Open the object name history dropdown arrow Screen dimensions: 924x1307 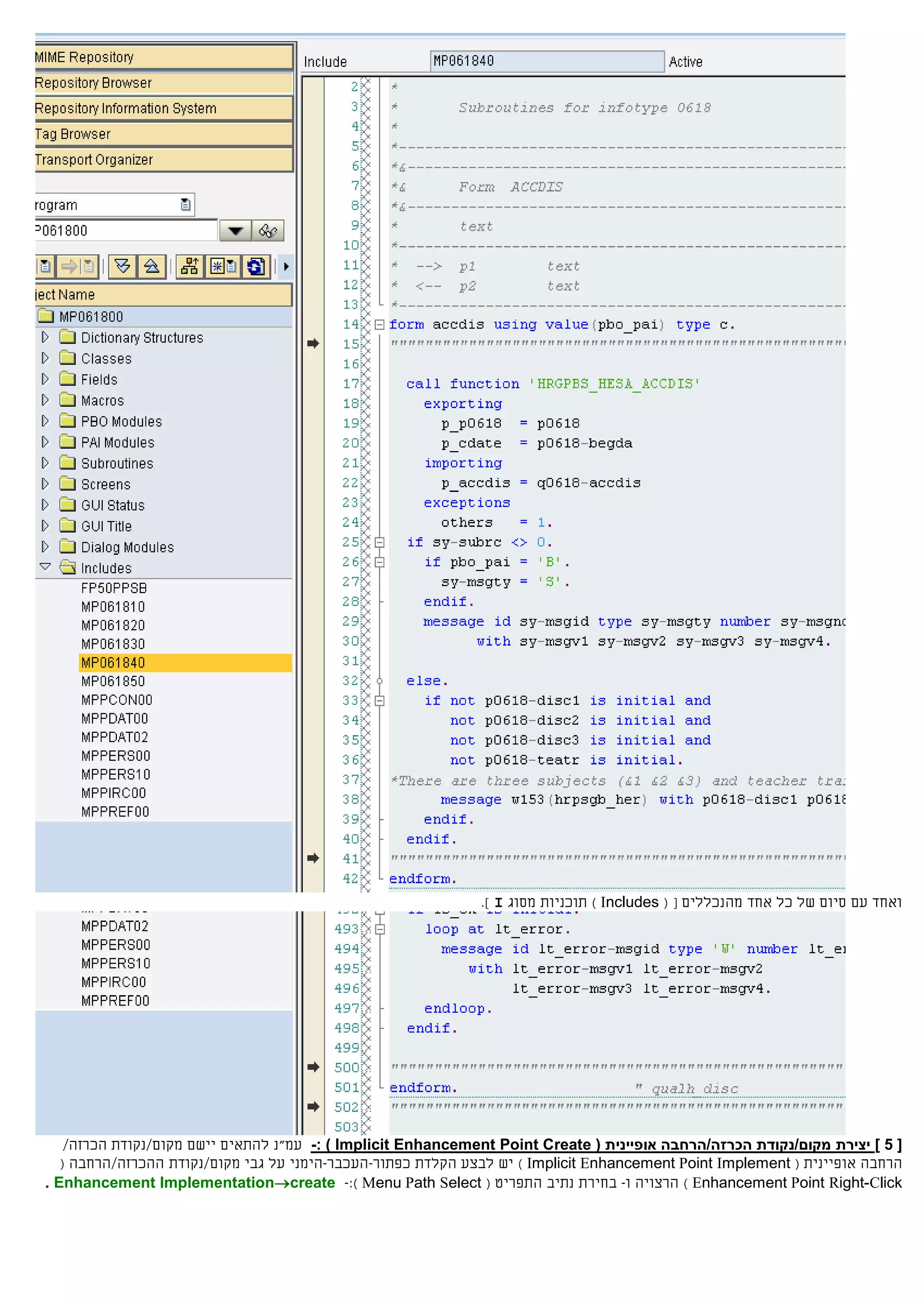coord(235,231)
